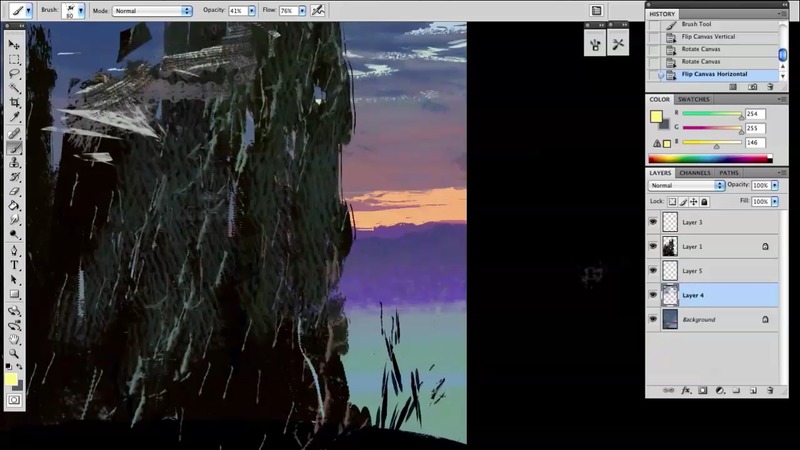Create new adjustment layer
The height and width of the screenshot is (450, 800).
[719, 391]
